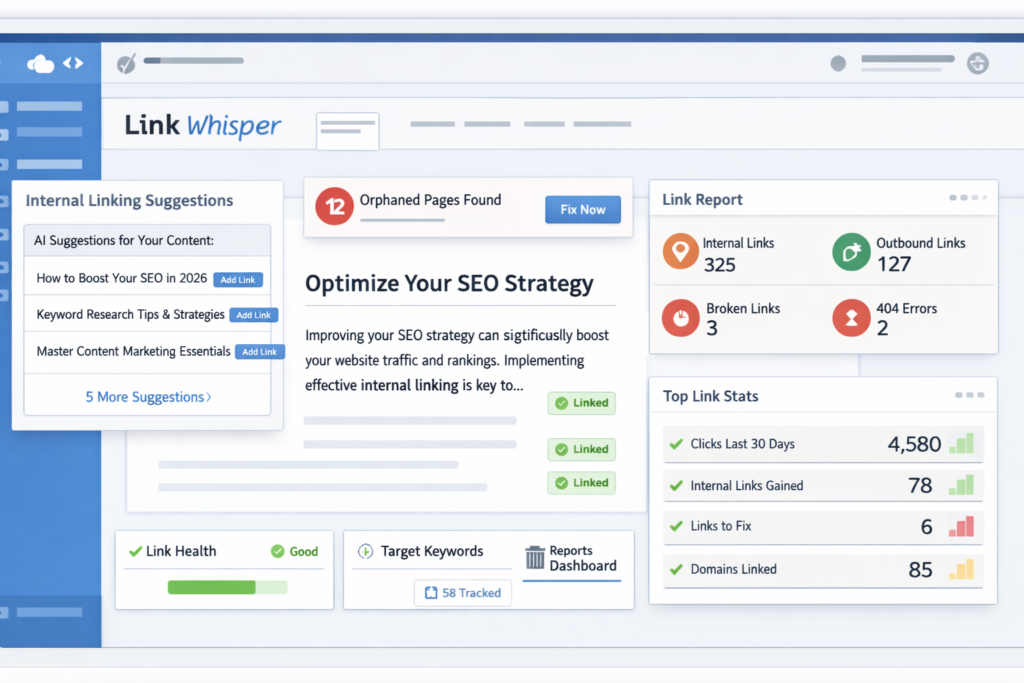Click the 58 Tracked keywords badge
The height and width of the screenshot is (683, 1024).
coord(462,592)
